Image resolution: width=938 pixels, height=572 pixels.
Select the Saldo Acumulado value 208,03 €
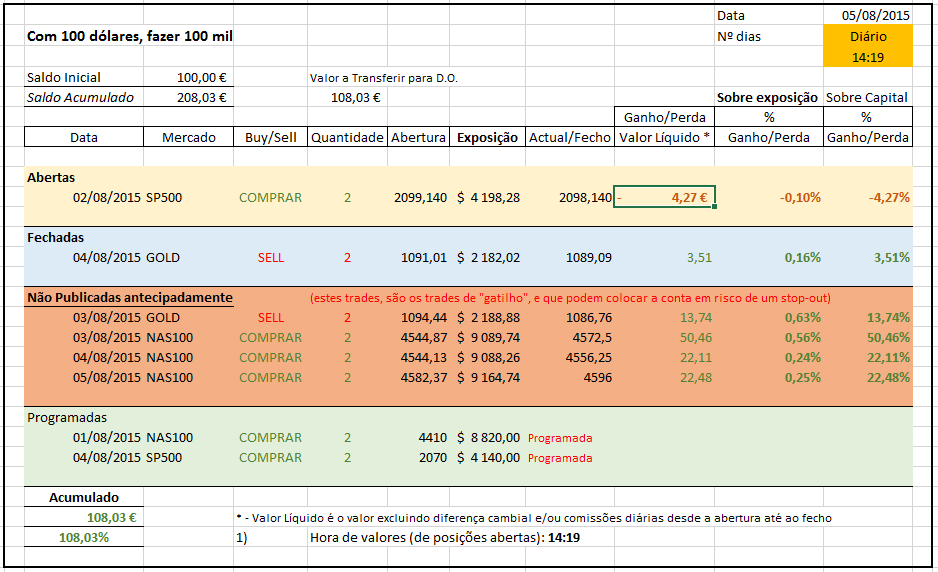(x=202, y=98)
